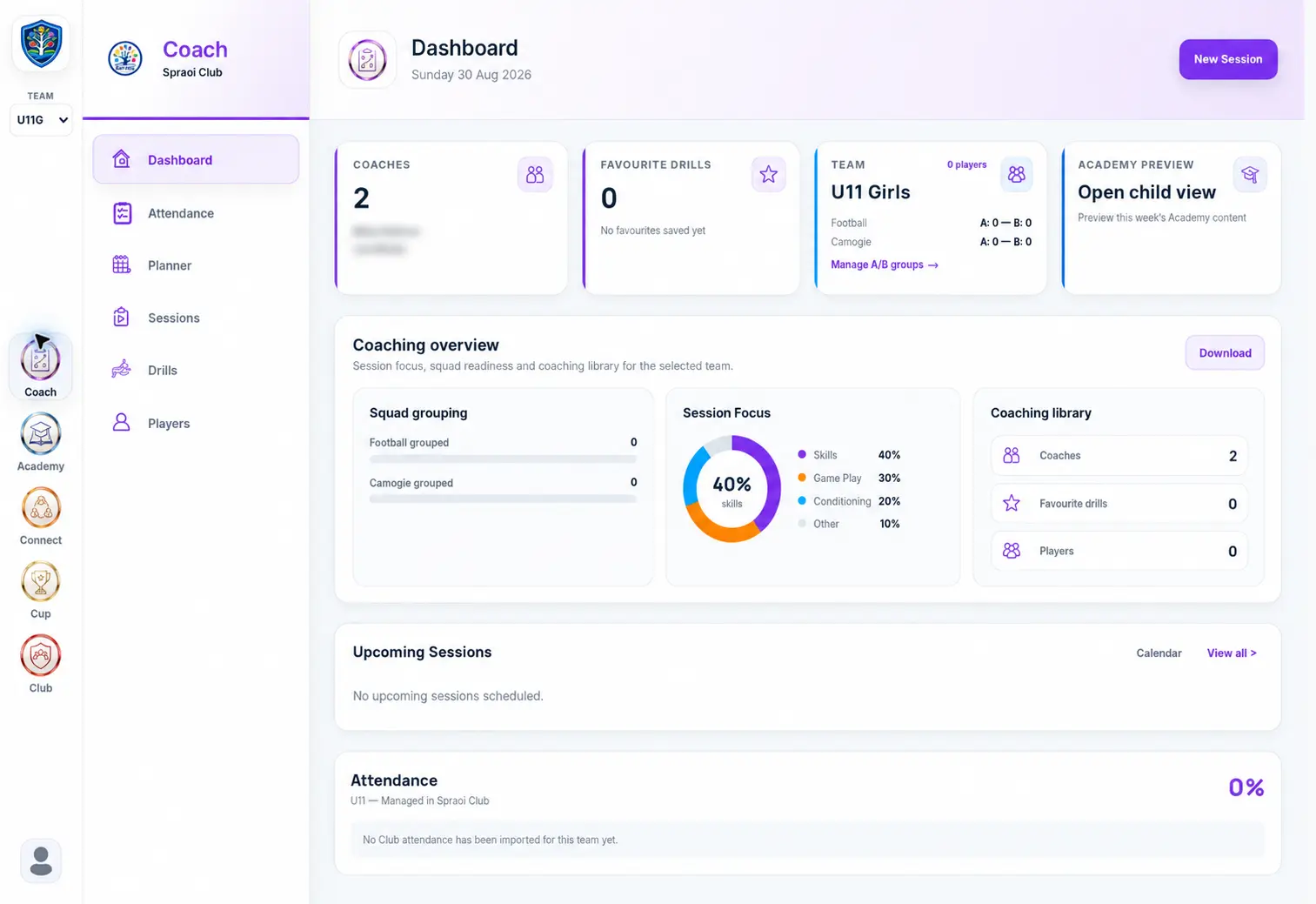The height and width of the screenshot is (904, 1316).
Task: Click the purple Skills legend dot
Action: pos(802,454)
